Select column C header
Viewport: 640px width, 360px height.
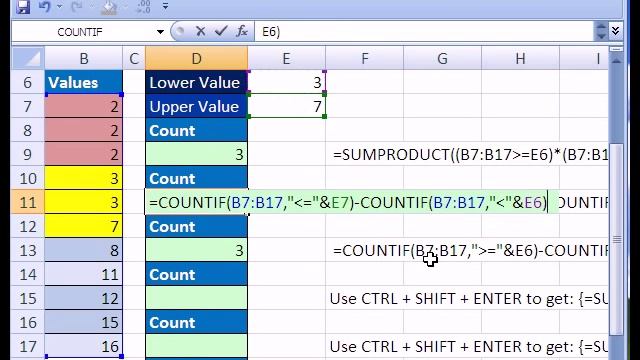pyautogui.click(x=134, y=59)
